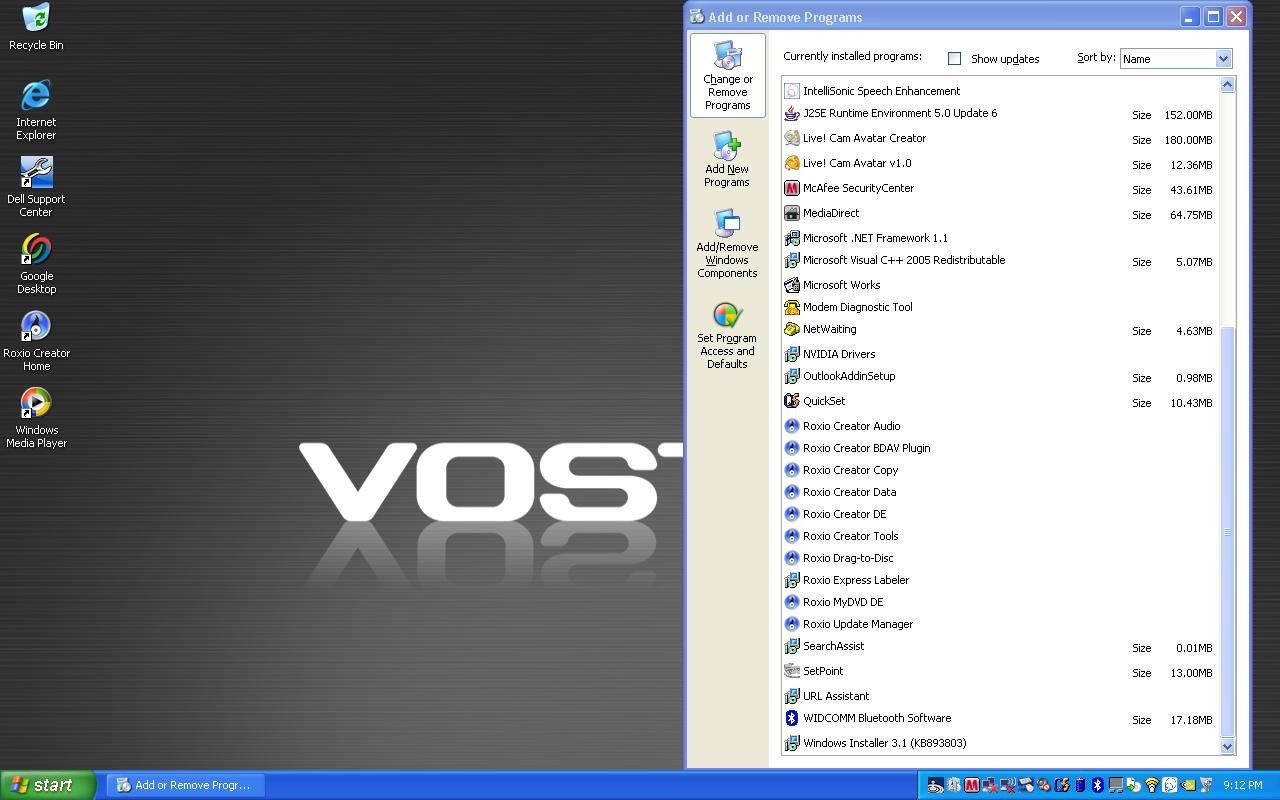This screenshot has width=1280, height=800.
Task: Click Add or Remove Programs taskbar button
Action: (186, 785)
